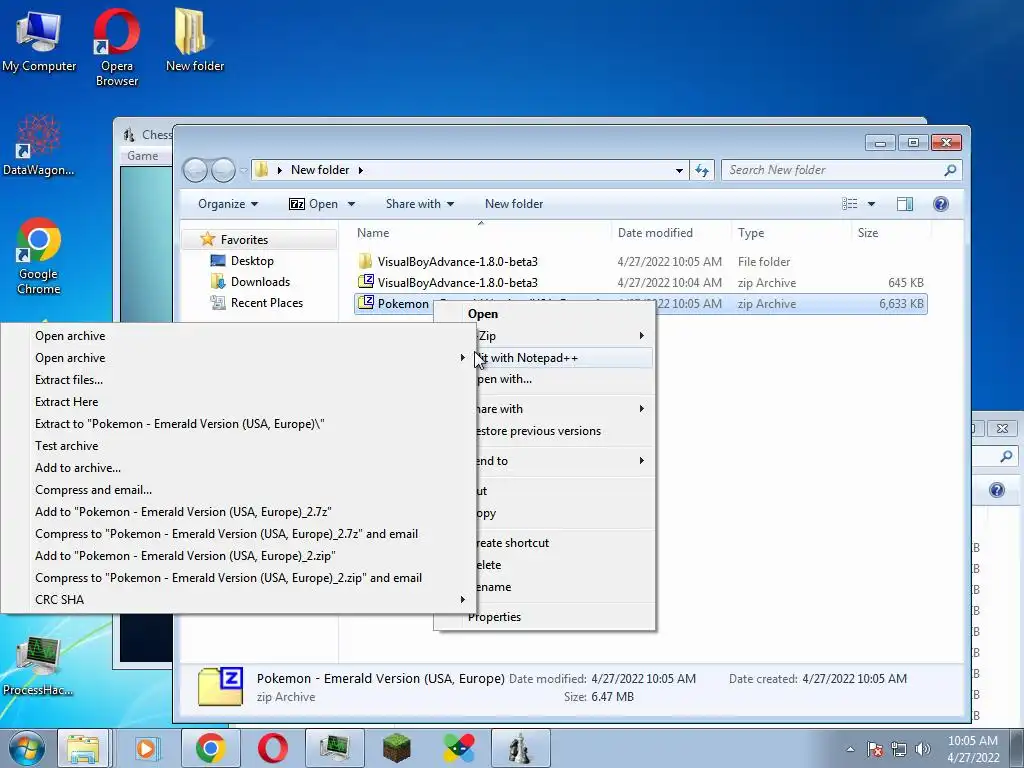
Task: Toggle the preview pane icon
Action: [x=904, y=204]
